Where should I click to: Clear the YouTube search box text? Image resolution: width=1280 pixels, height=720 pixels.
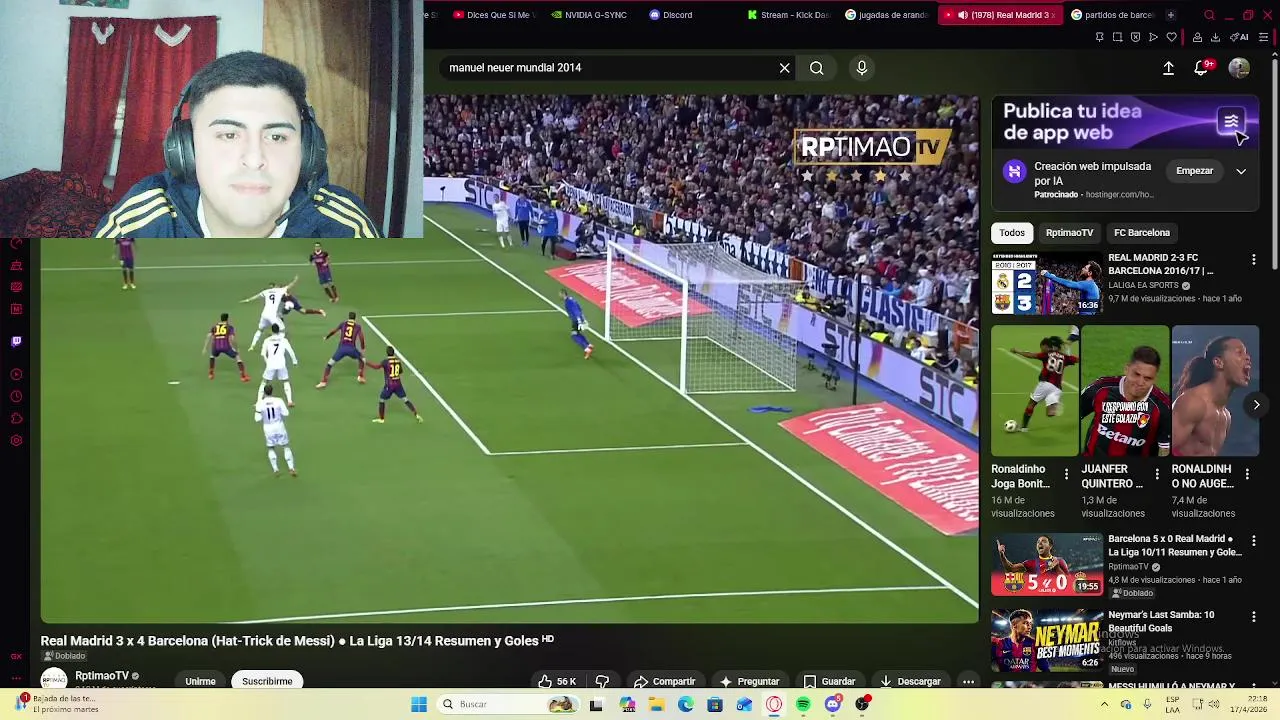tap(785, 68)
